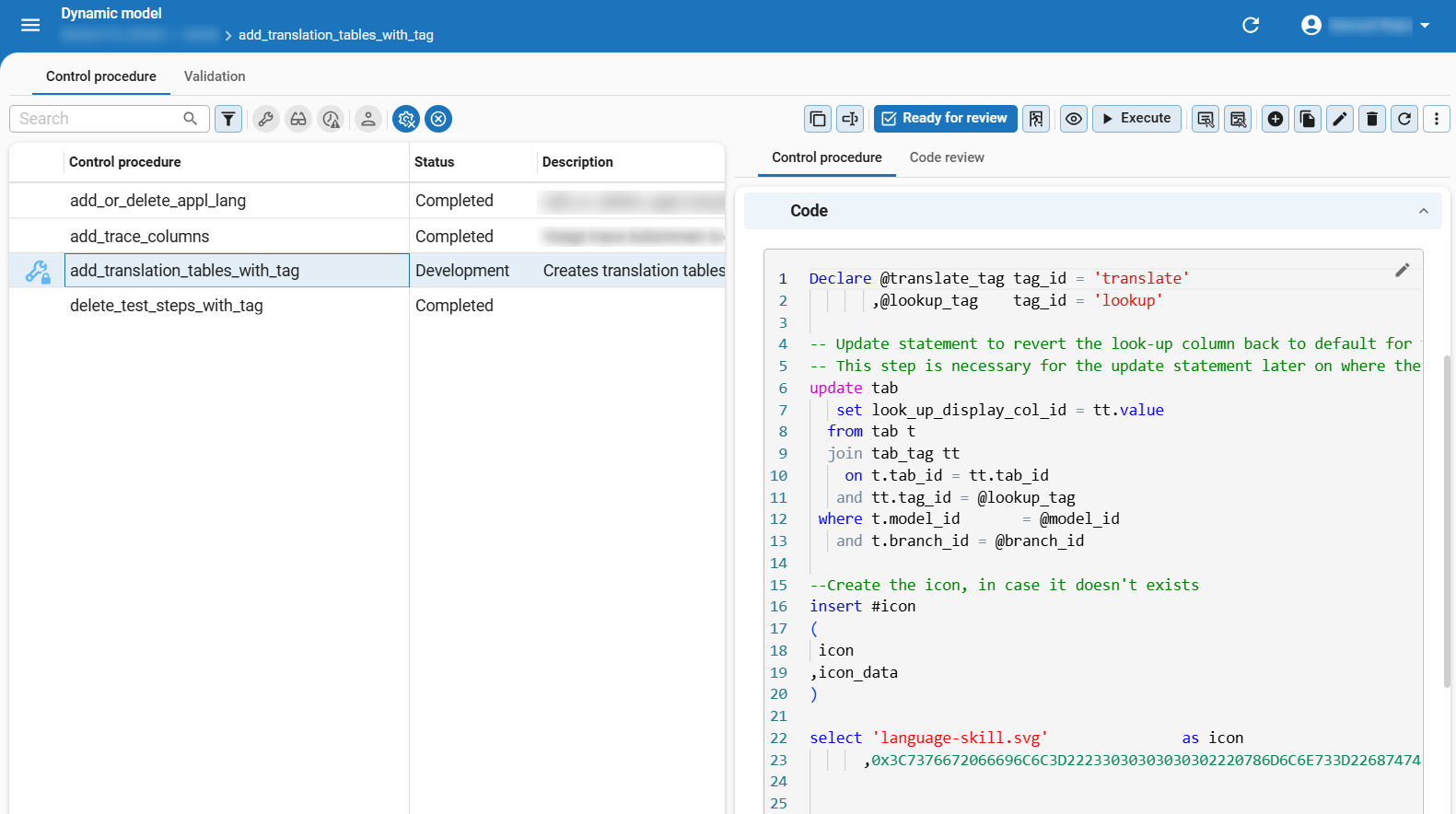Click the eye preview icon
1456x814 pixels.
(x=1074, y=119)
